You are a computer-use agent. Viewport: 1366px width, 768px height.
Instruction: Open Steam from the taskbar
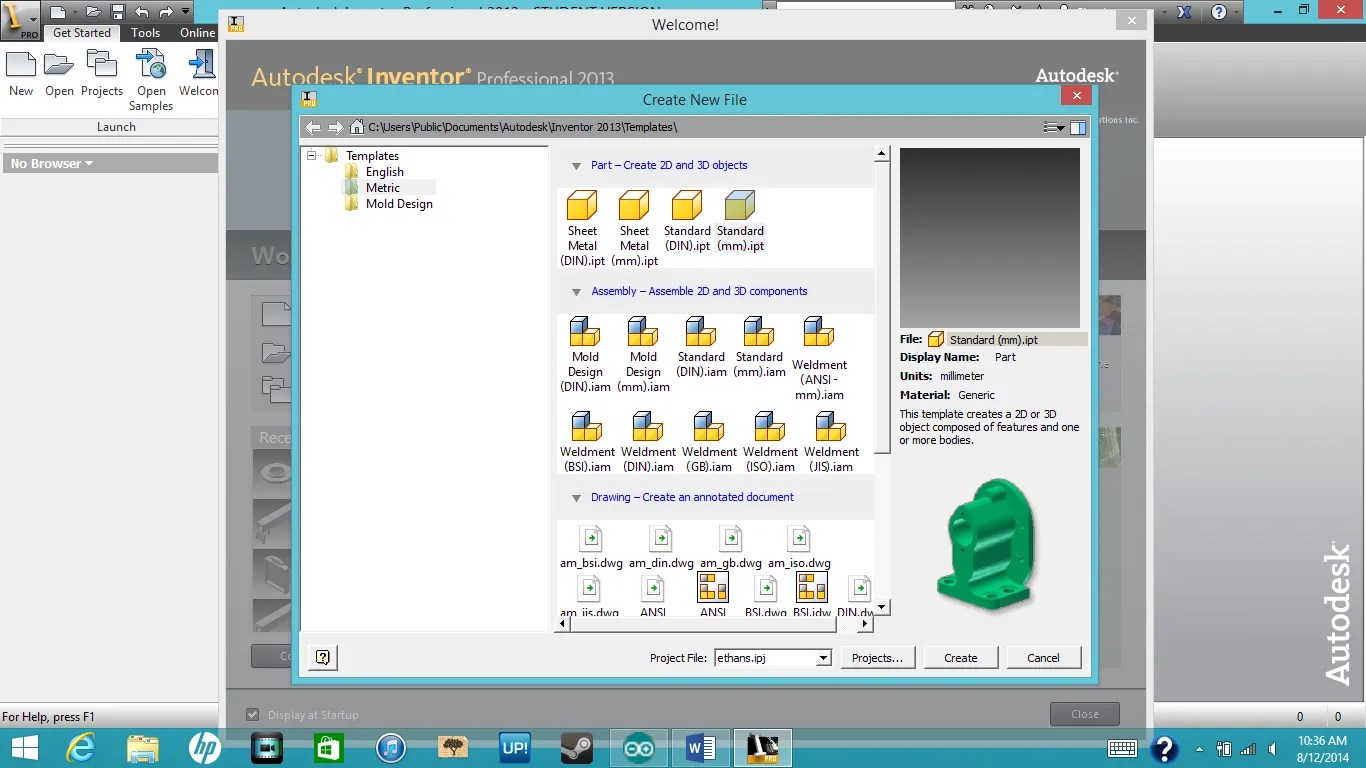click(576, 747)
